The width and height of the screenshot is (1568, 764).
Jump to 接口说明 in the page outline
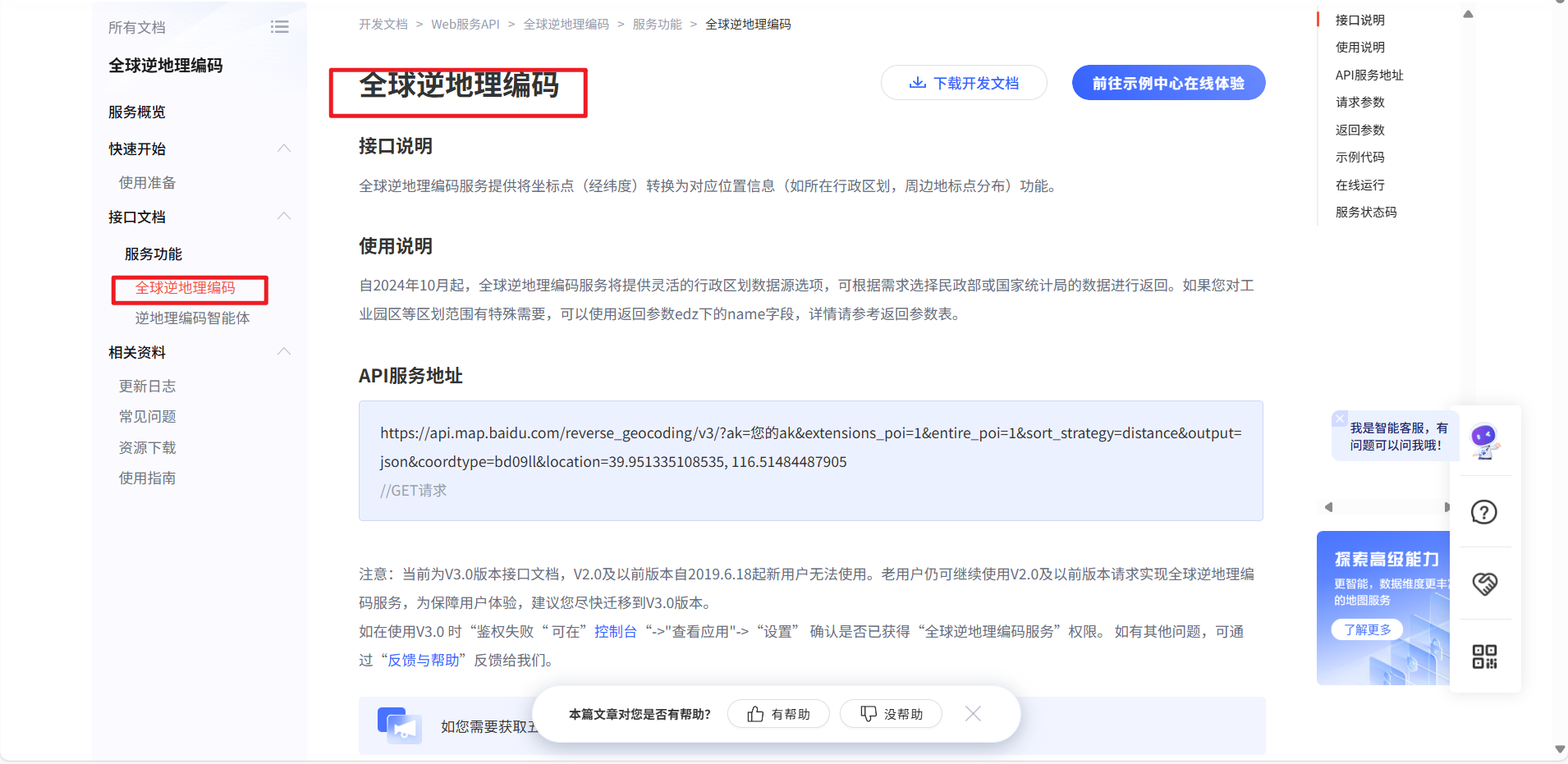1360,20
